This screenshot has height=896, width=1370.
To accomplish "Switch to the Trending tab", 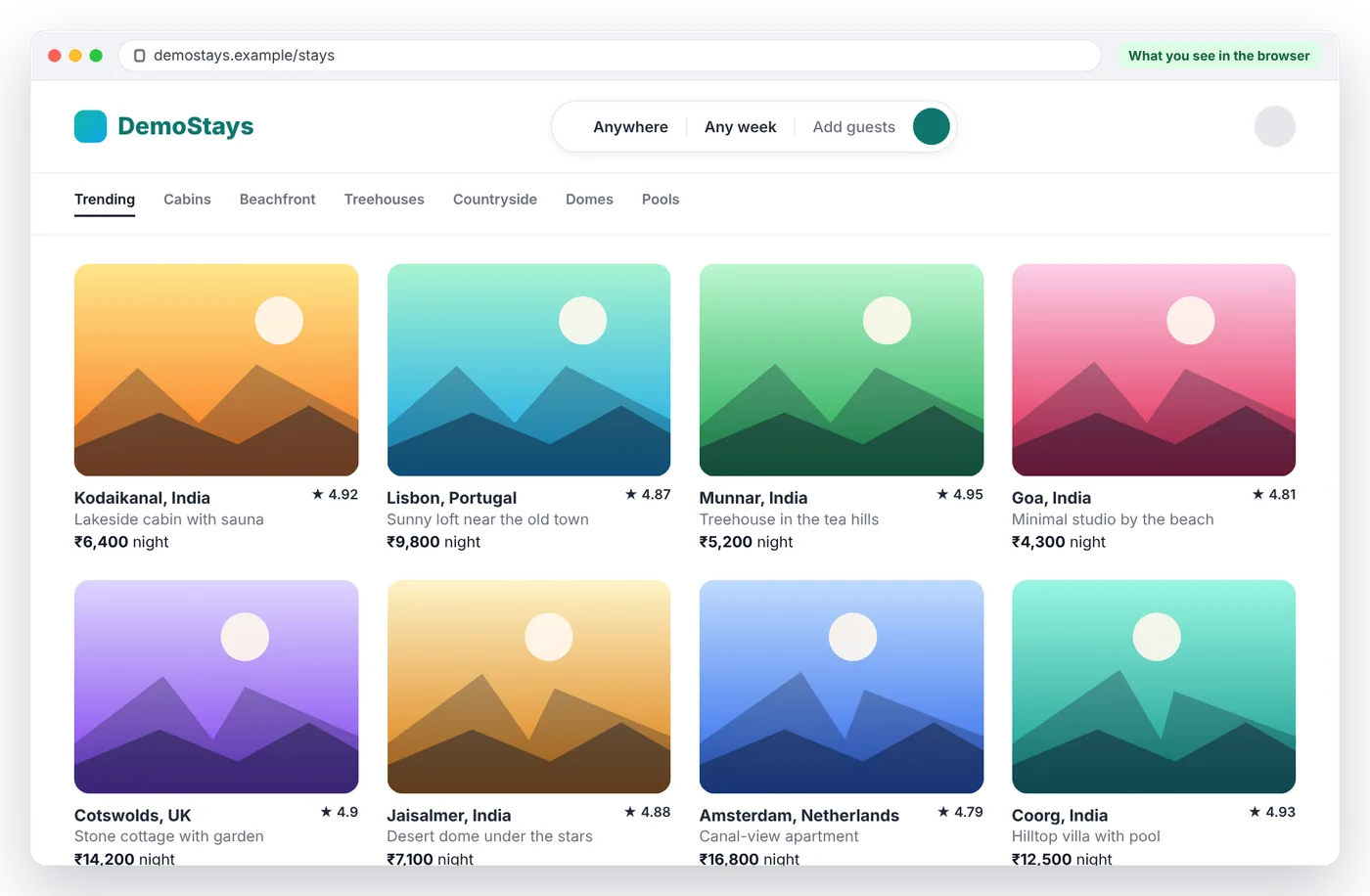I will pos(105,200).
